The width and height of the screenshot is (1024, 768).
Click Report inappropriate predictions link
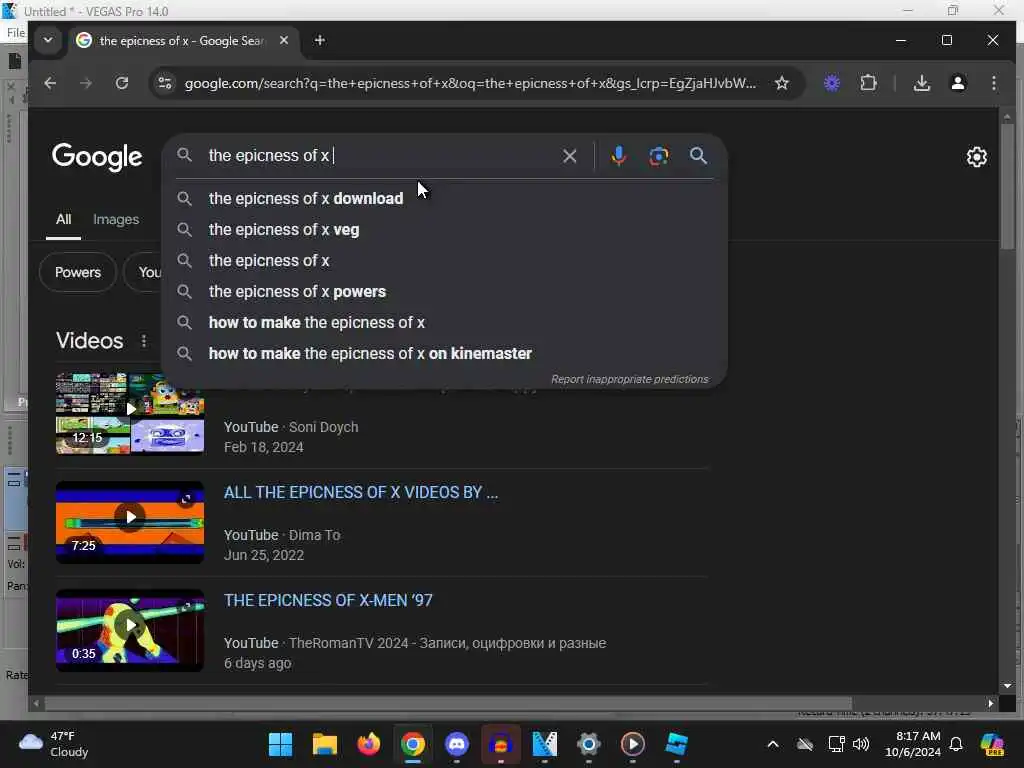coord(629,379)
